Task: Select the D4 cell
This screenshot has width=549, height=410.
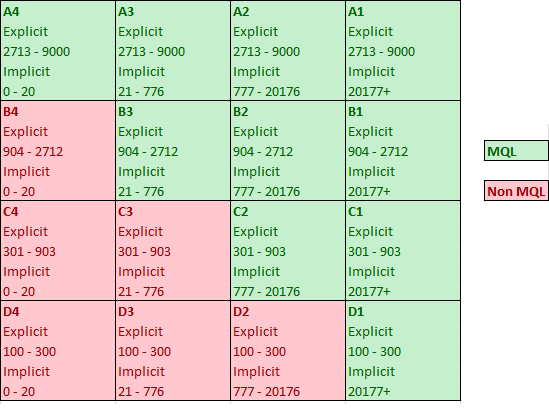Action: pyautogui.click(x=58, y=350)
